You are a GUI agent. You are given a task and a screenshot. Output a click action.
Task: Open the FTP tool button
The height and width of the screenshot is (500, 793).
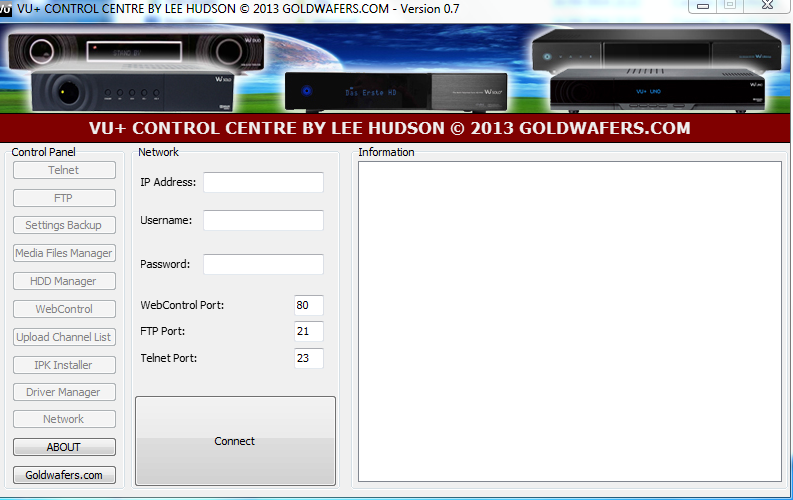(64, 198)
